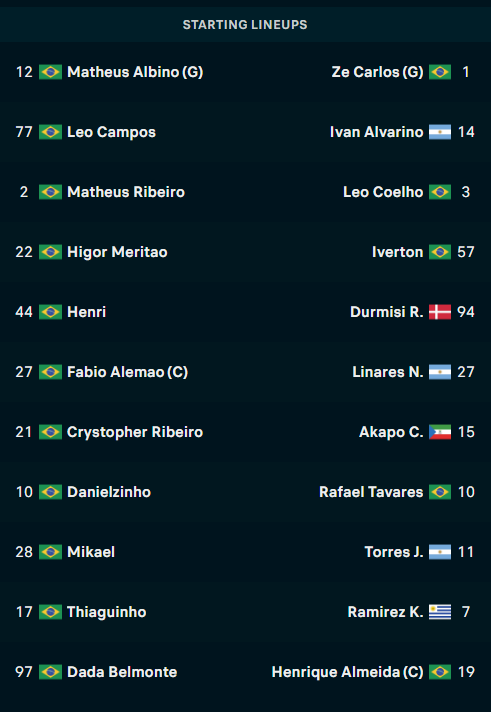Click the Starting Lineups header
This screenshot has height=712, width=491.
pyautogui.click(x=245, y=25)
